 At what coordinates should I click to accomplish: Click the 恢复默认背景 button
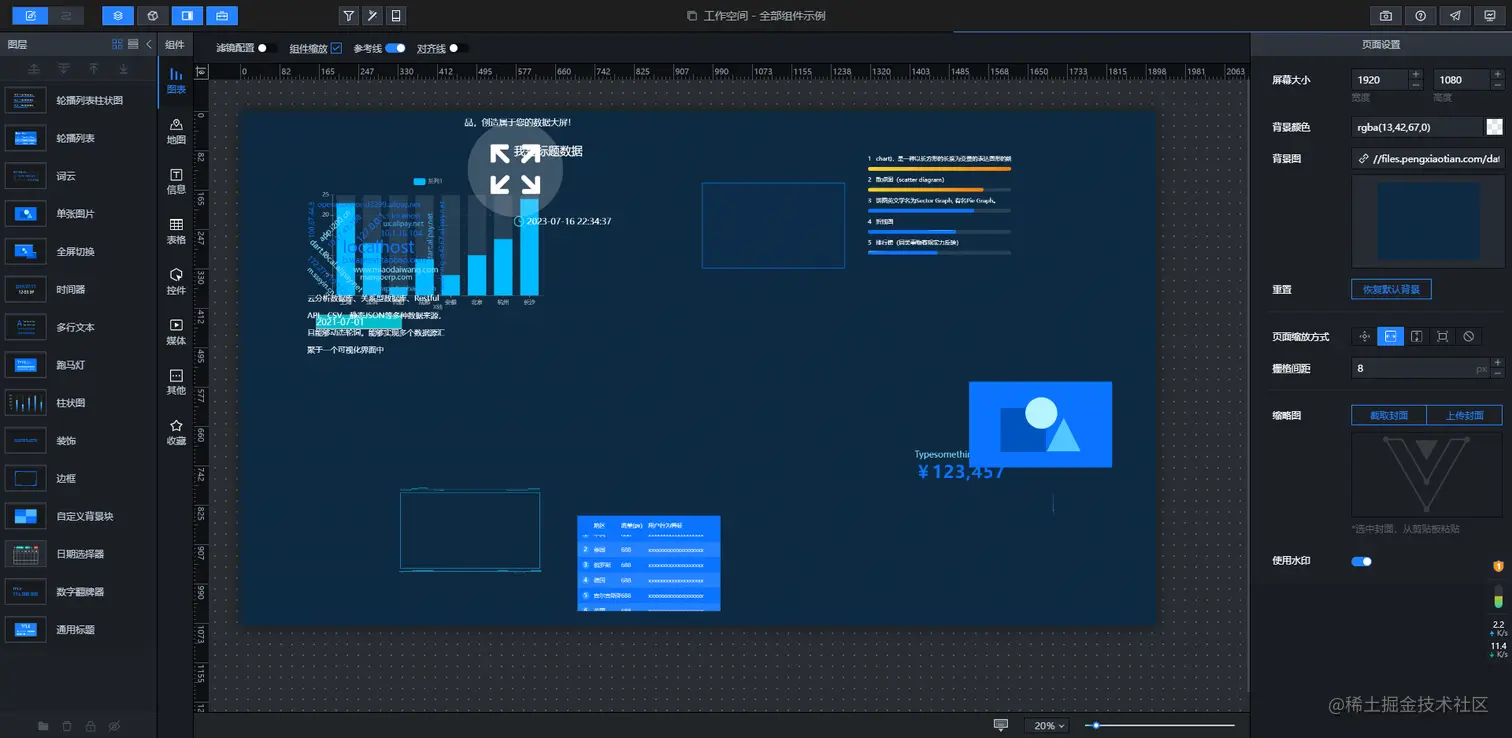pyautogui.click(x=1391, y=289)
